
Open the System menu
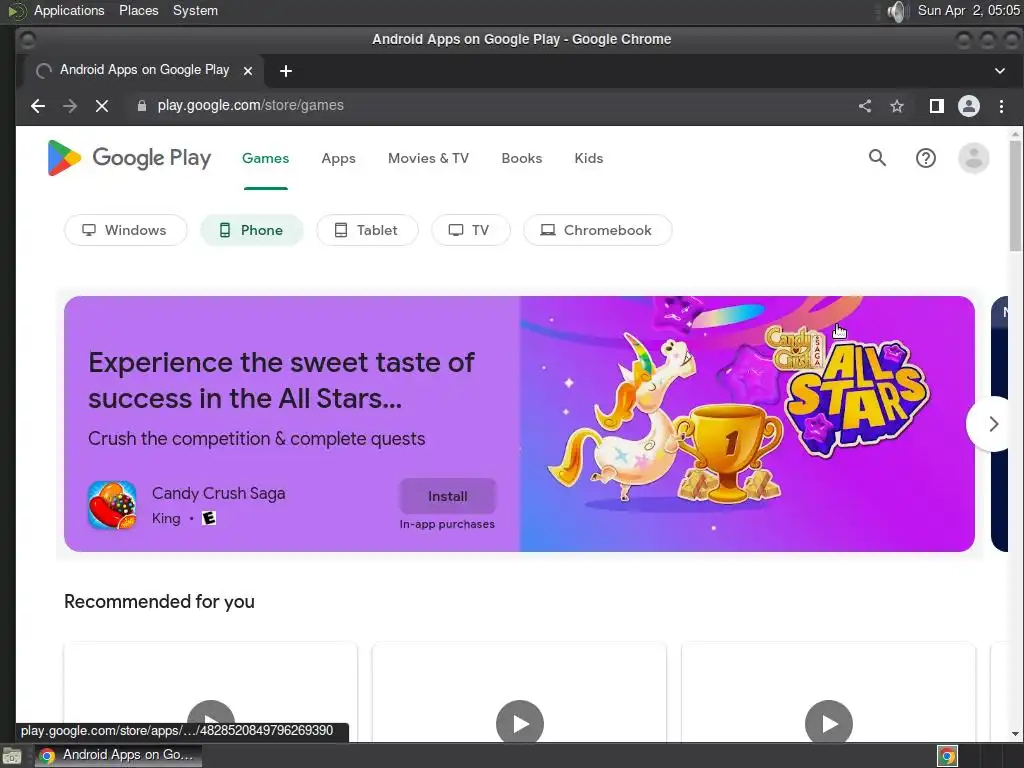[x=195, y=10]
